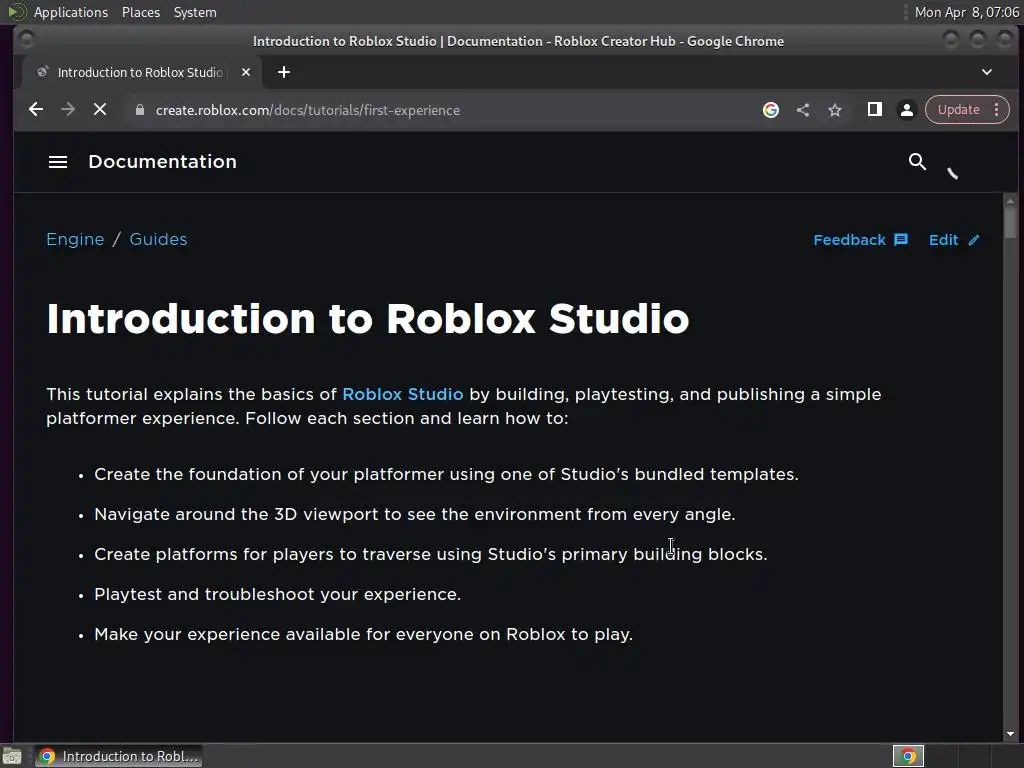This screenshot has height=768, width=1024.
Task: Open a new browser tab
Action: click(284, 72)
